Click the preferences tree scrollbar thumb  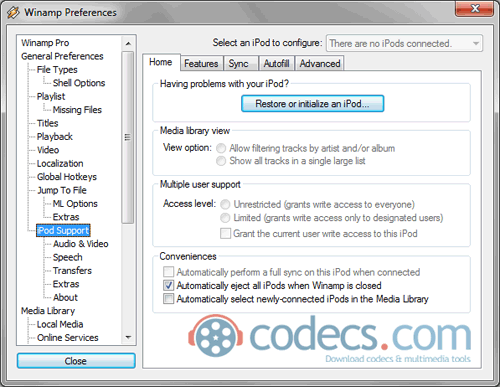coord(128,137)
